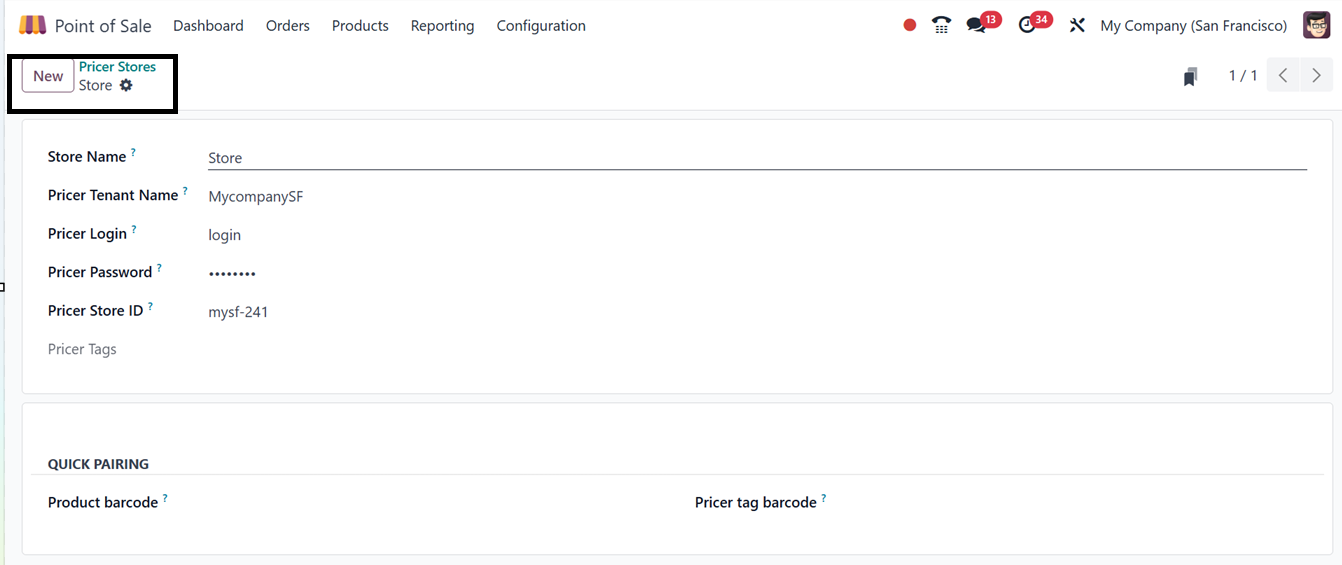Click the Point of Sale app logo

(x=32, y=25)
